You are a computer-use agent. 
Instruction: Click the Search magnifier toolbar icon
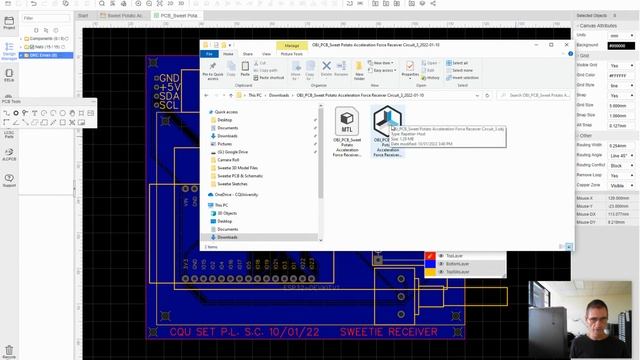[102, 4]
